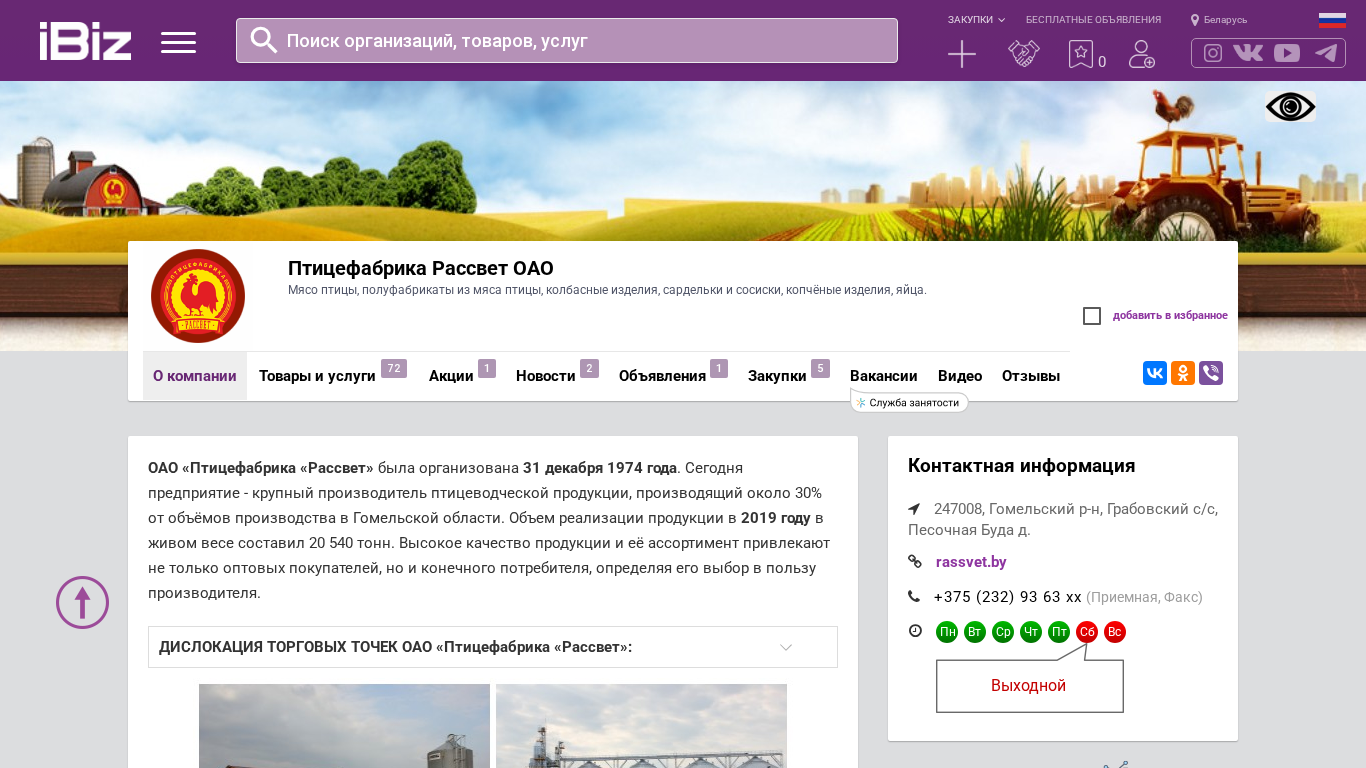Click the add user registration icon
The width and height of the screenshot is (1366, 768).
[x=1142, y=54]
